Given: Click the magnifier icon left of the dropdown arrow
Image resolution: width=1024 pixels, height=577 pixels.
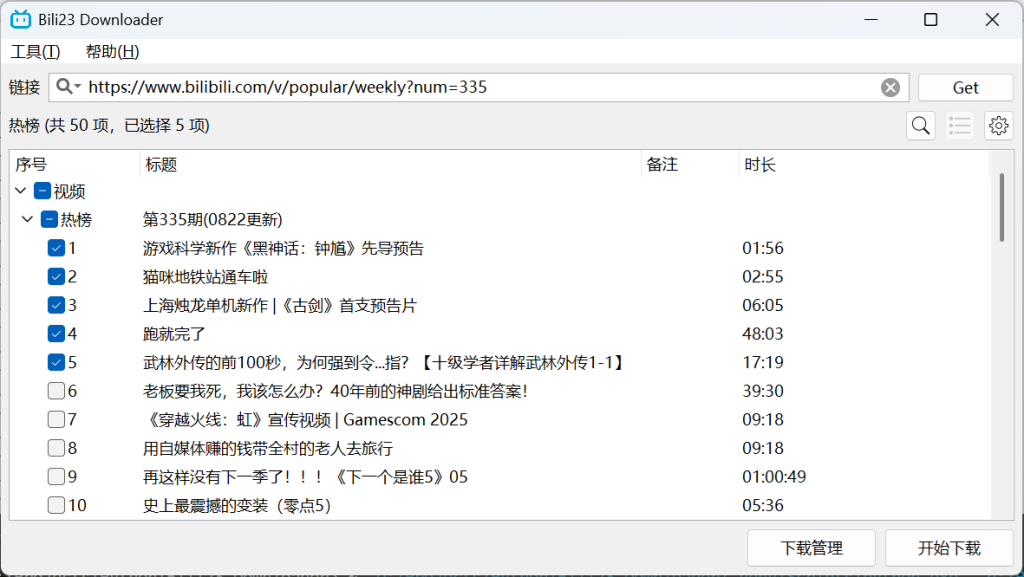Looking at the screenshot, I should (62, 87).
